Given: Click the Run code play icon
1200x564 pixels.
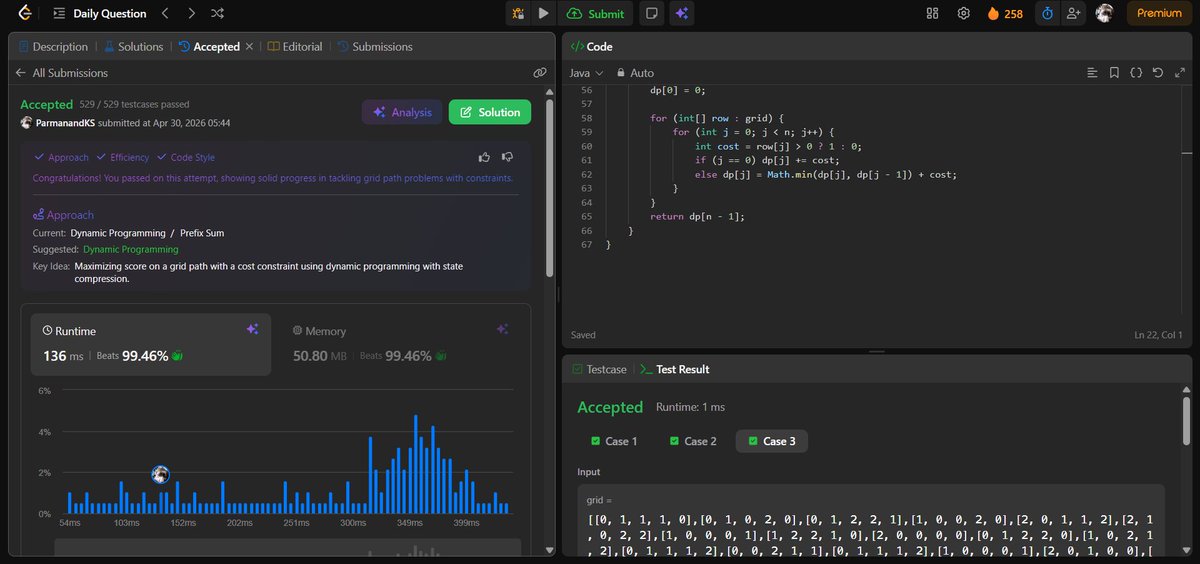Looking at the screenshot, I should click(543, 14).
